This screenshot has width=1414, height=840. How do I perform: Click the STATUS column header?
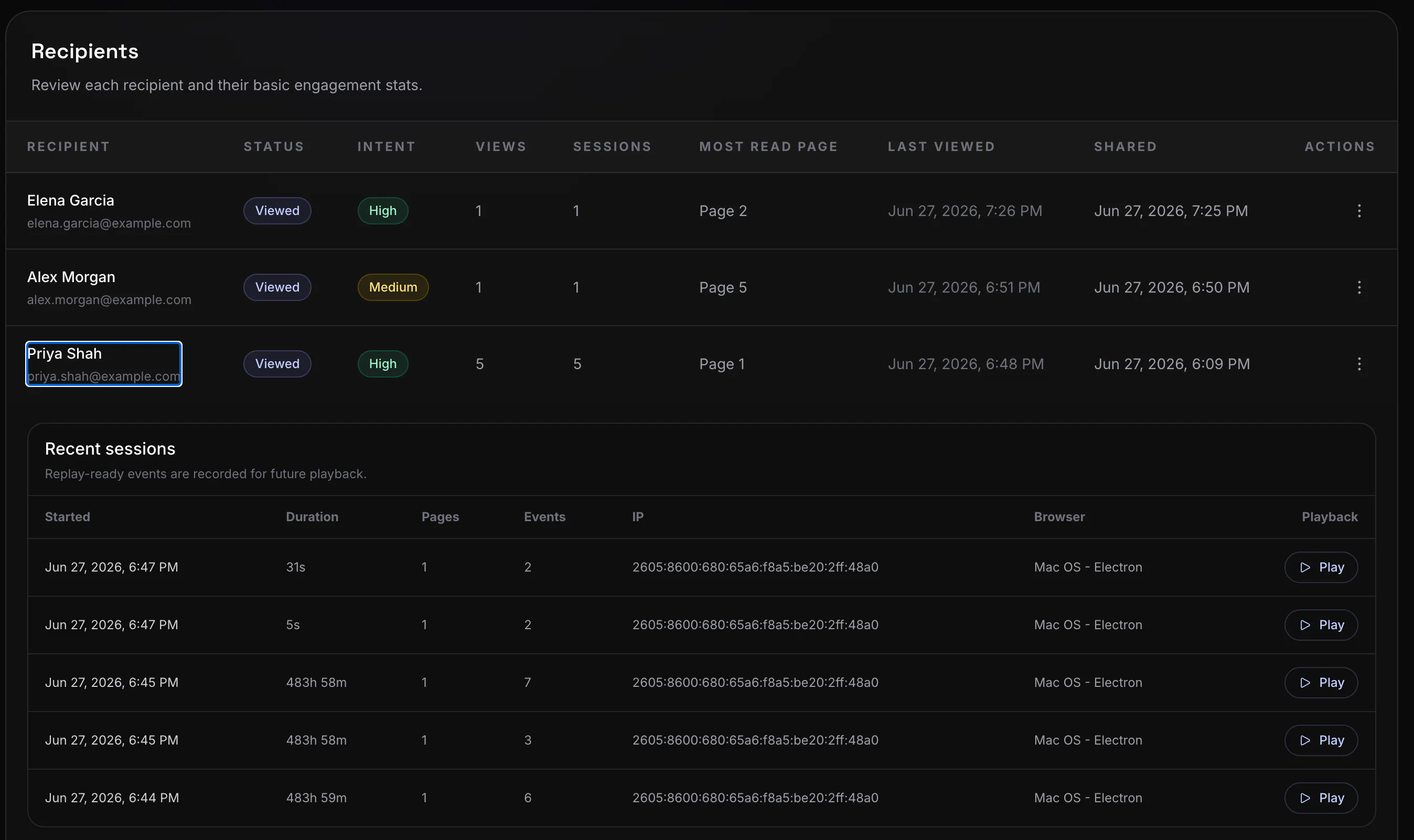tap(274, 147)
